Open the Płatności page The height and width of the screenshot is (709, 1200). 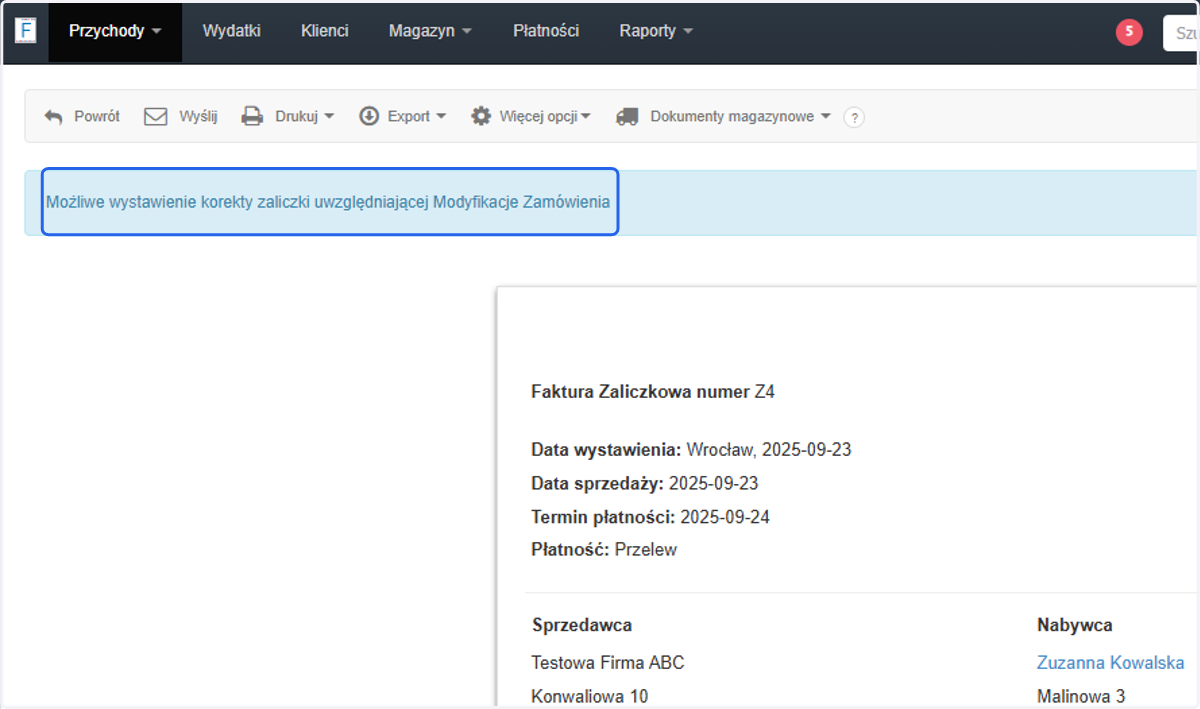[x=546, y=31]
